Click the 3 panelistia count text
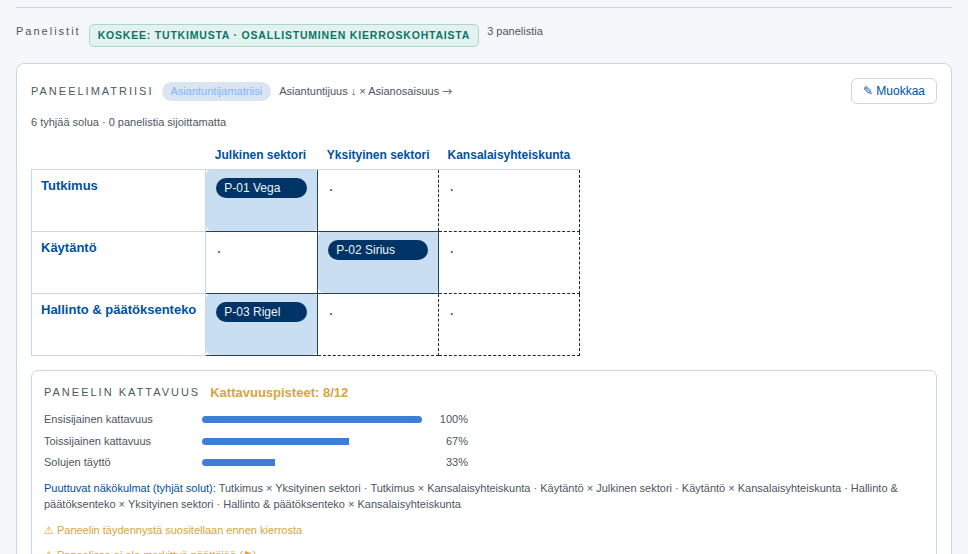This screenshot has width=968, height=554. pos(515,31)
